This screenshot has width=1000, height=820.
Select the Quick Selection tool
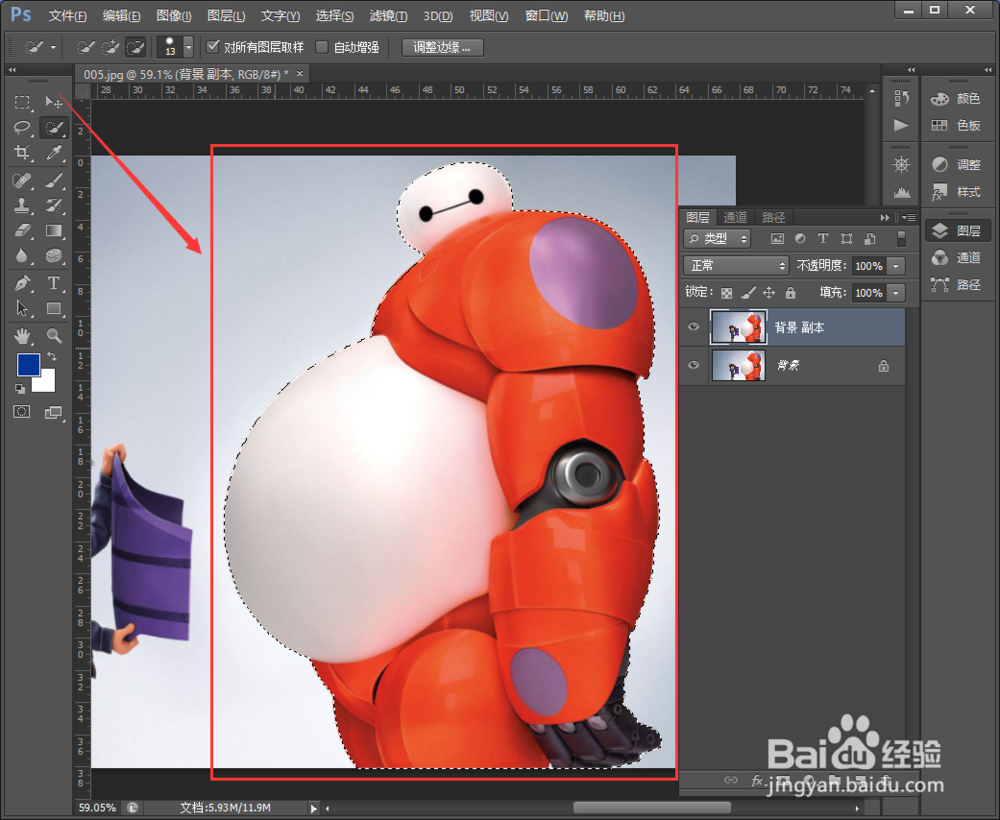[x=54, y=128]
